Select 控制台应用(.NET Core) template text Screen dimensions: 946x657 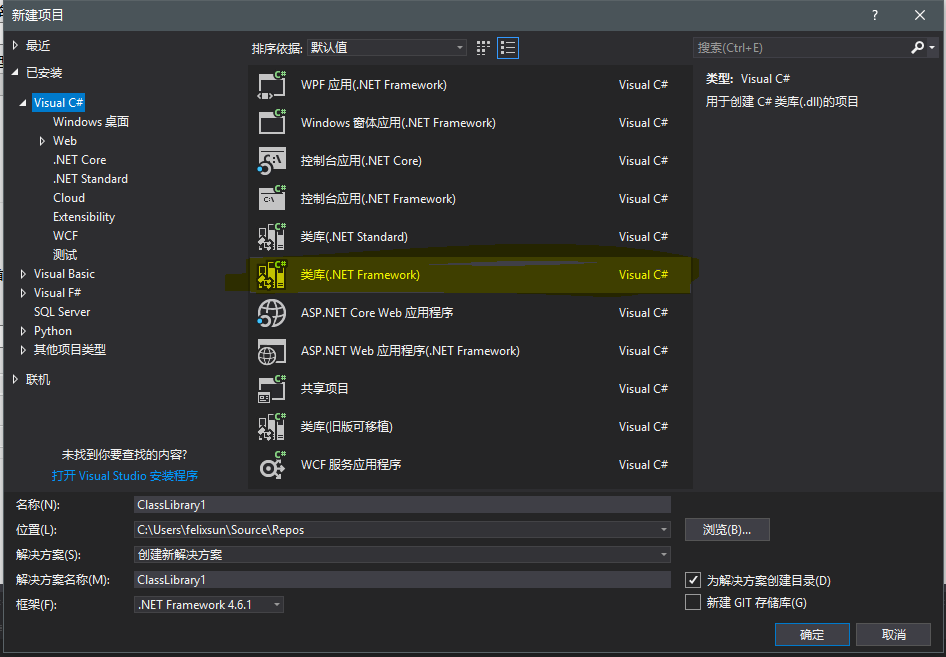361,160
